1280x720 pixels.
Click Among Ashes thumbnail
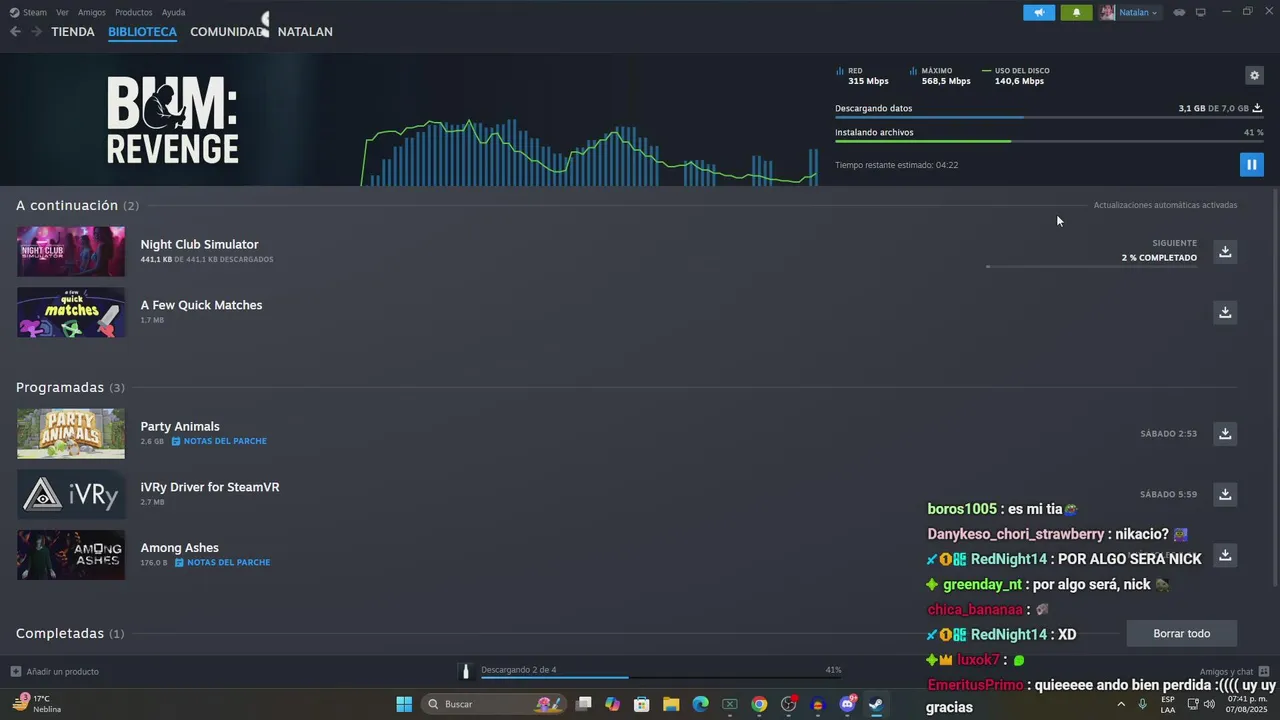tap(71, 555)
